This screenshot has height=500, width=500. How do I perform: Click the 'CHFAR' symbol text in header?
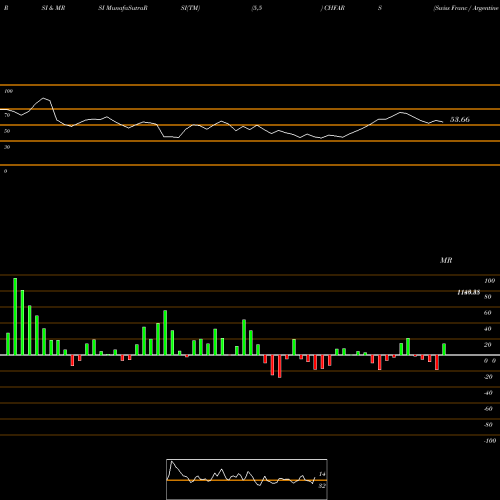tap(334, 8)
